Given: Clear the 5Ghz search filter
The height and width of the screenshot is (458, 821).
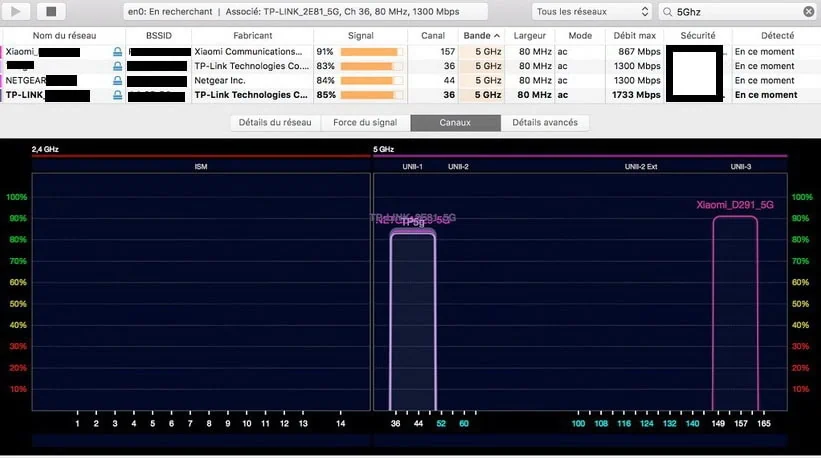Looking at the screenshot, I should tap(808, 11).
